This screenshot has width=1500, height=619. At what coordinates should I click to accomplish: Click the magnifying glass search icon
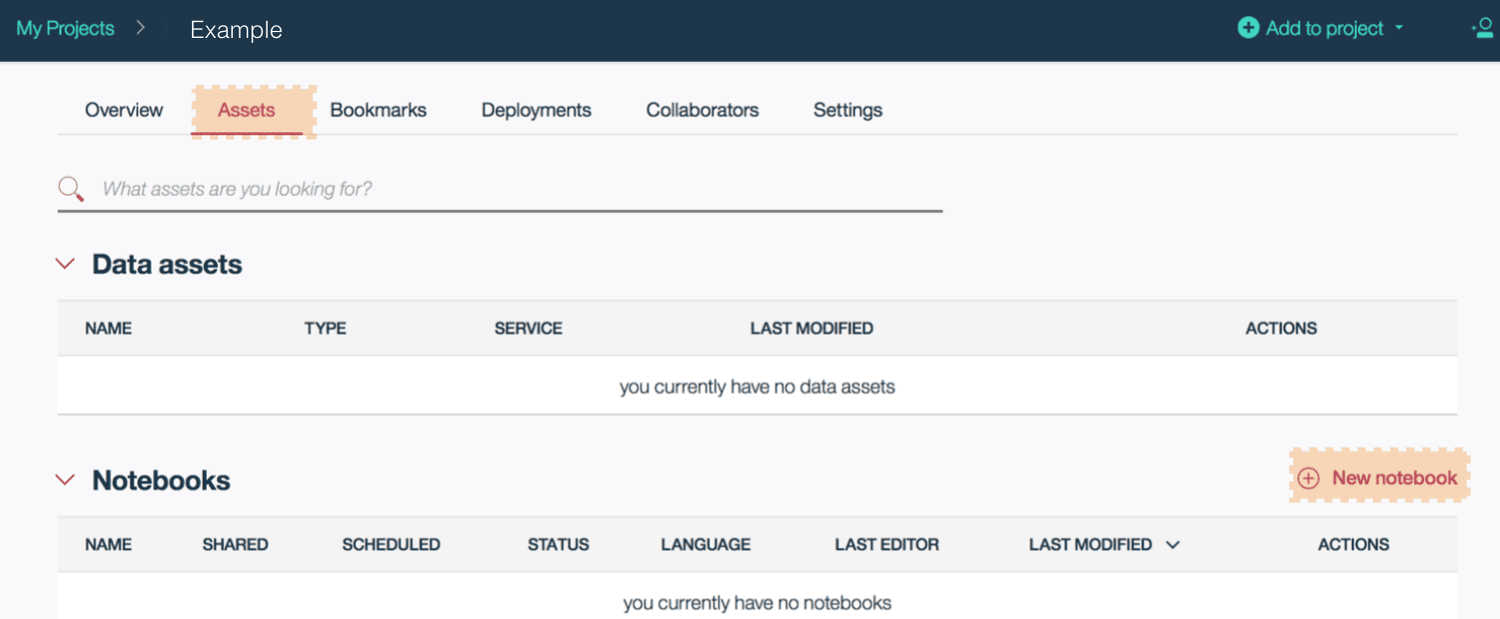70,188
